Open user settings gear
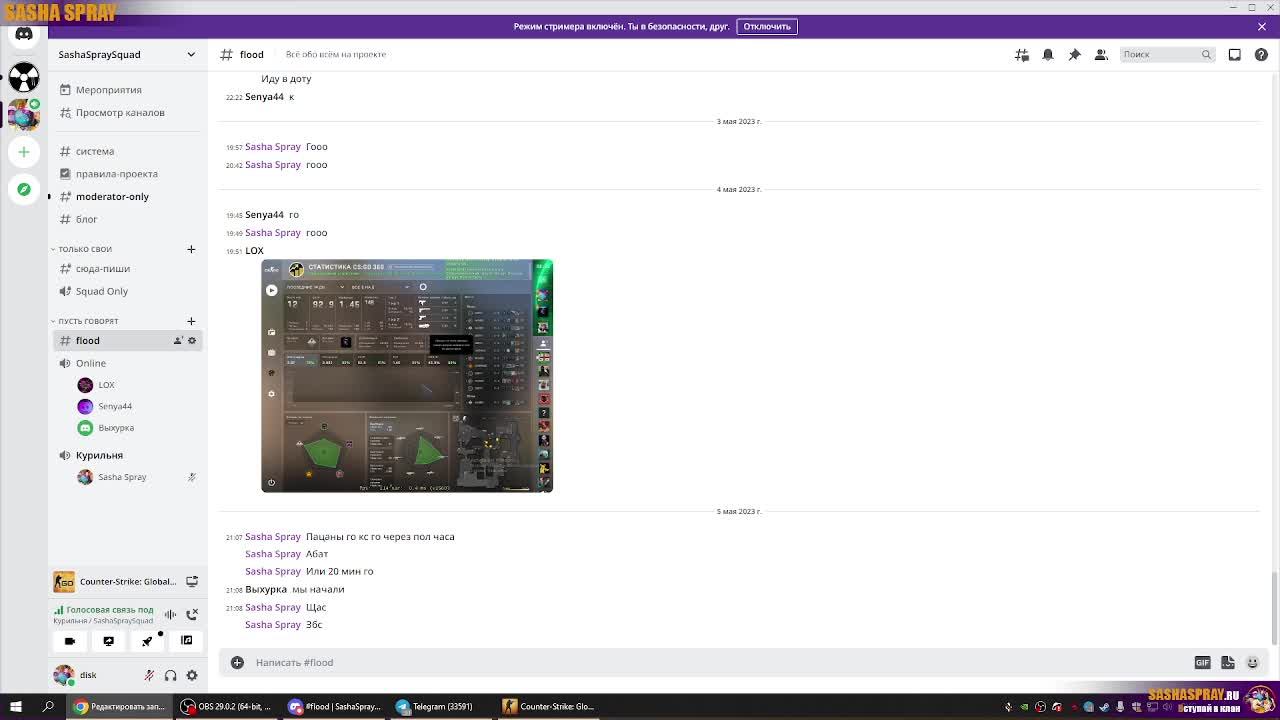This screenshot has height=720, width=1280. (x=192, y=675)
